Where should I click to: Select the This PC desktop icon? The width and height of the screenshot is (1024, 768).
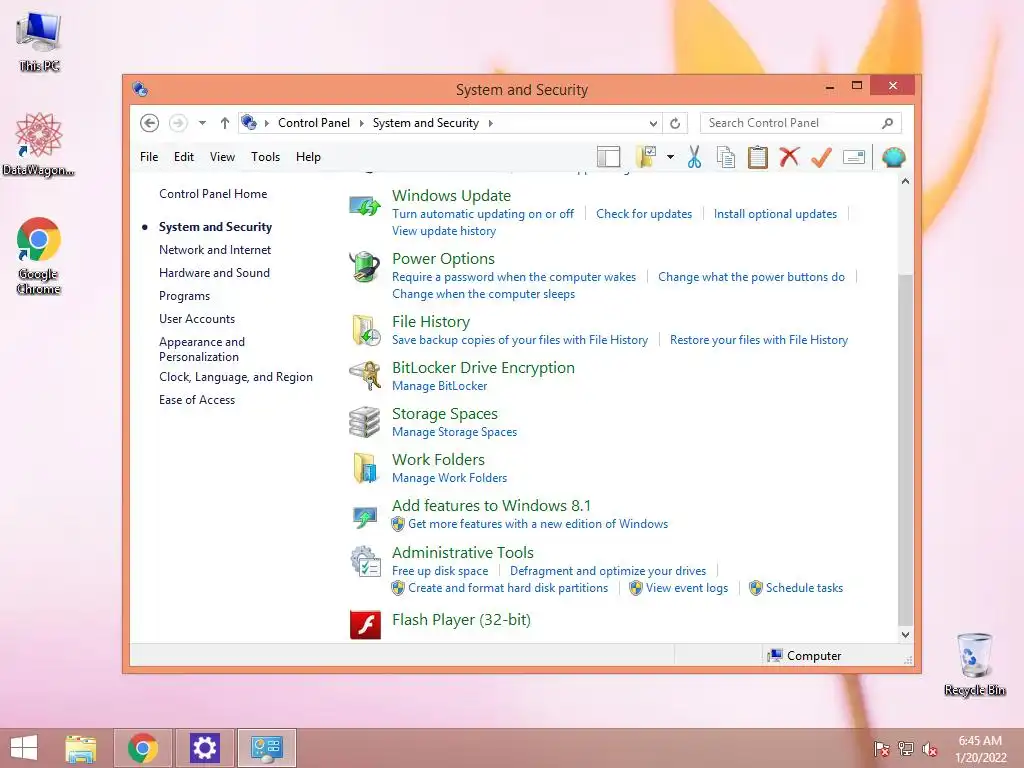click(x=39, y=40)
